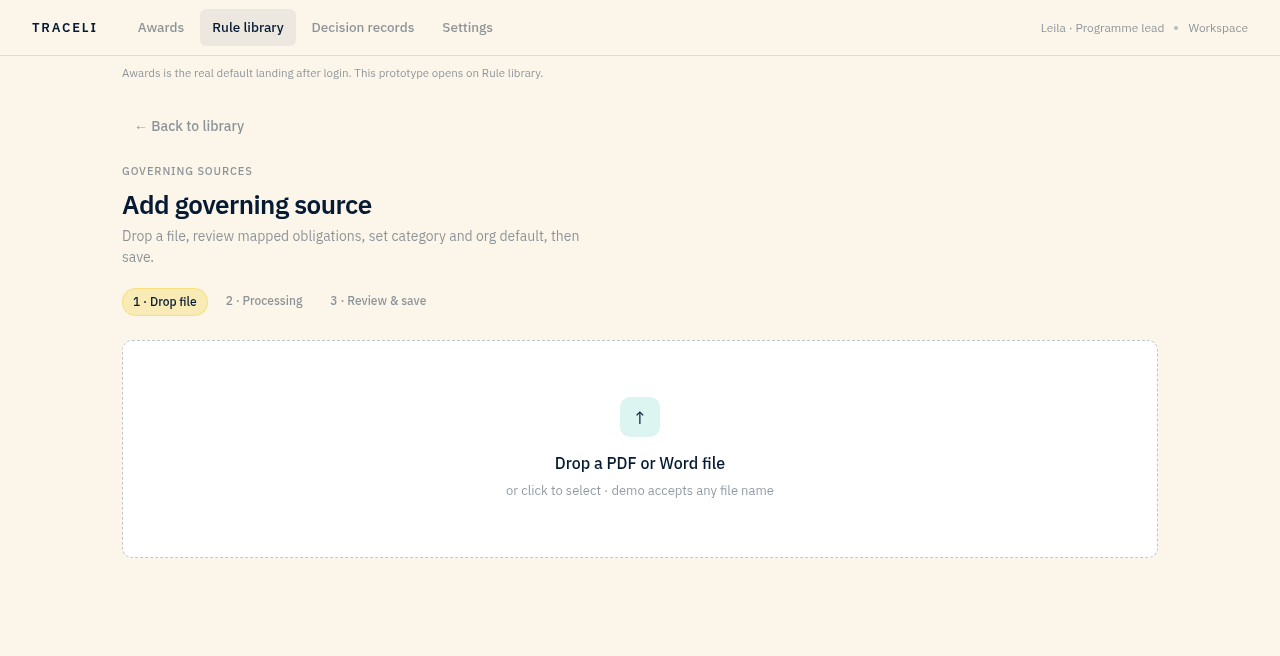
Task: Switch to Decision records tab
Action: pyautogui.click(x=363, y=28)
